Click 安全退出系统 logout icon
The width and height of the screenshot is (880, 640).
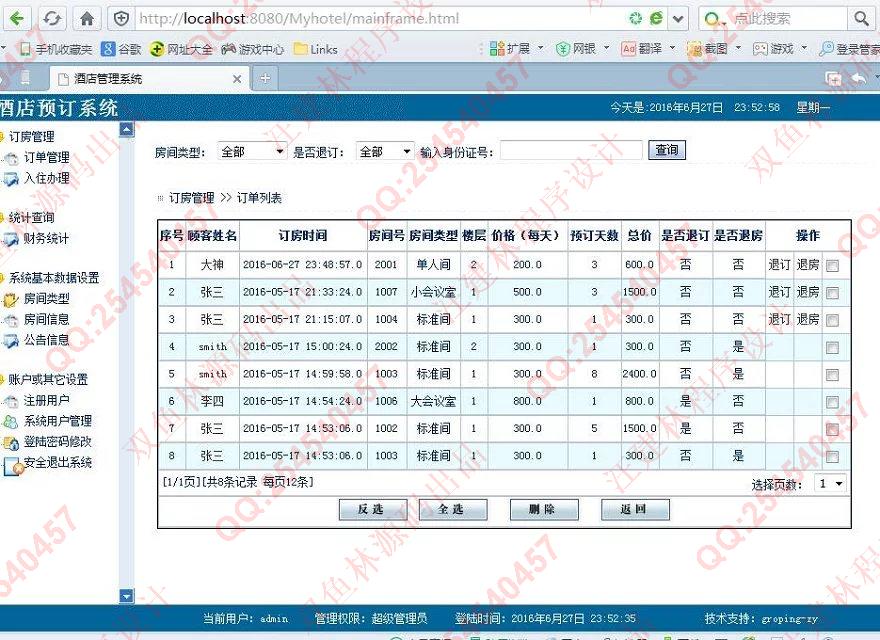tap(11, 464)
